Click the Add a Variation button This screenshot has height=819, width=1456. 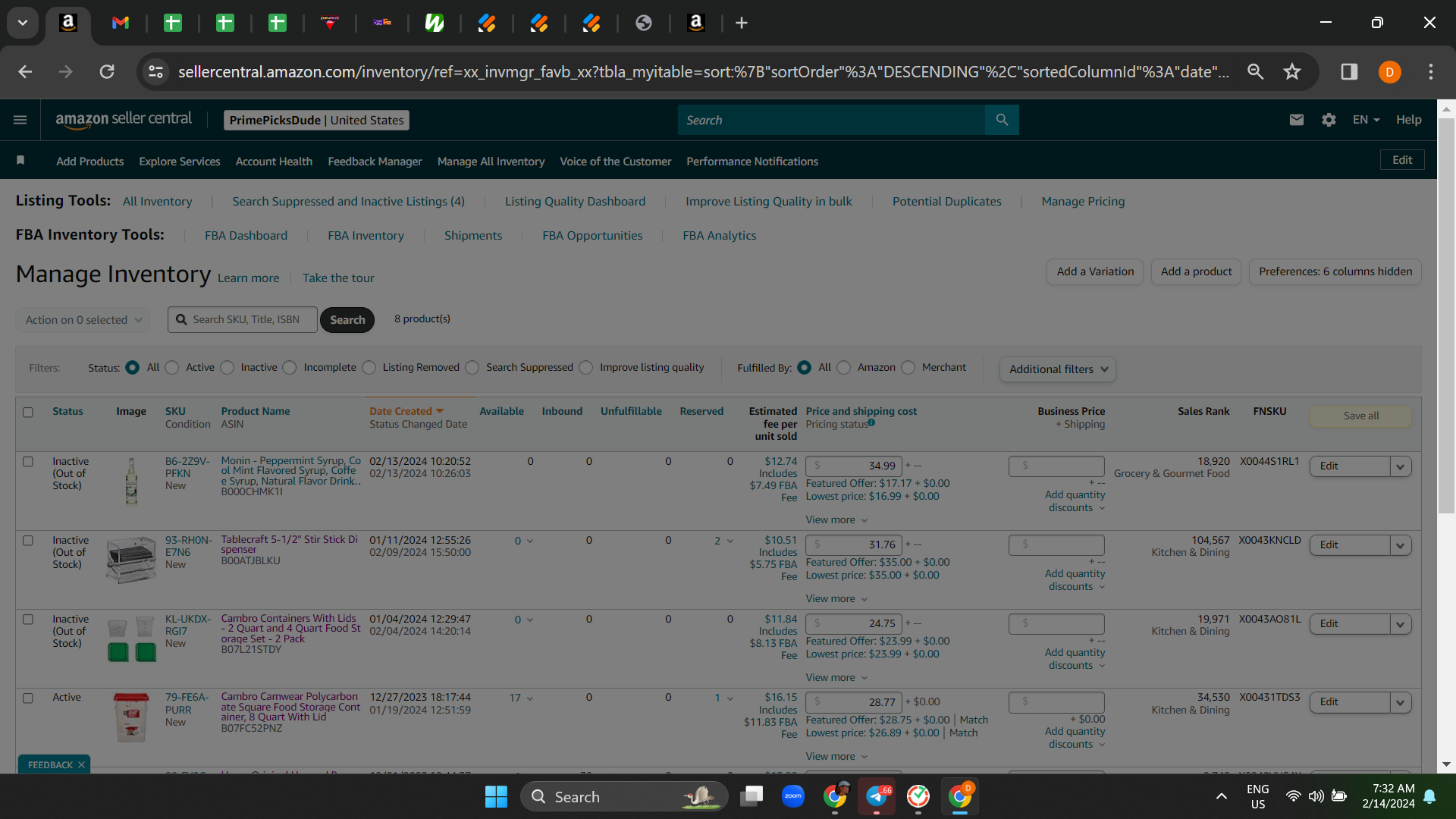1095,271
